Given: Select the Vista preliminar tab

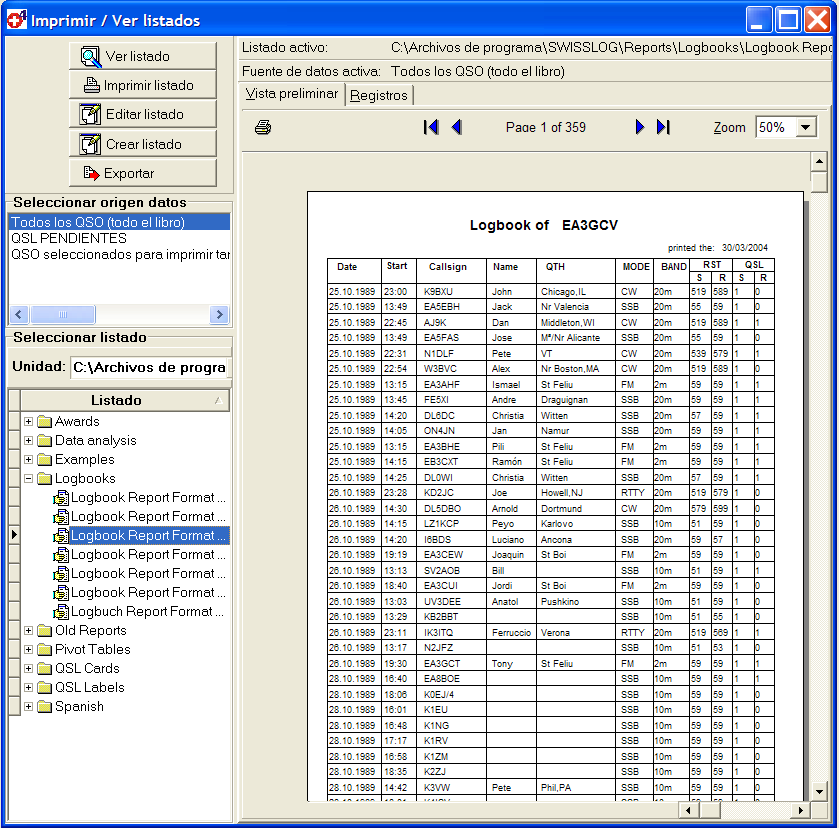Looking at the screenshot, I should coord(292,94).
